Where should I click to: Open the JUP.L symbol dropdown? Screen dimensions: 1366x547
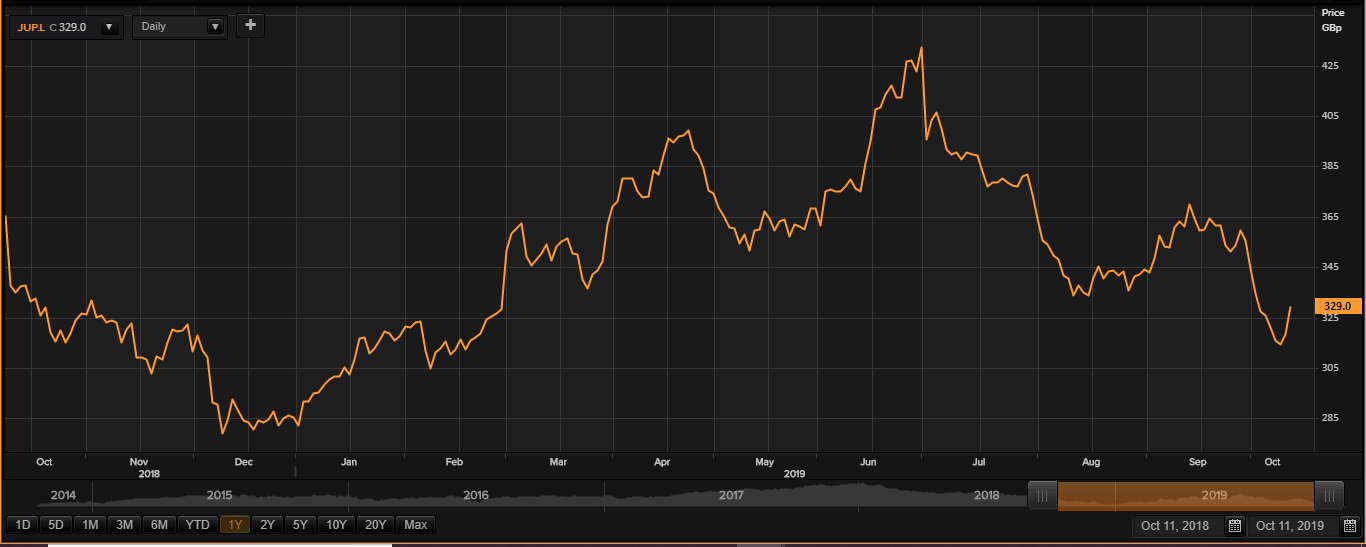[x=109, y=27]
